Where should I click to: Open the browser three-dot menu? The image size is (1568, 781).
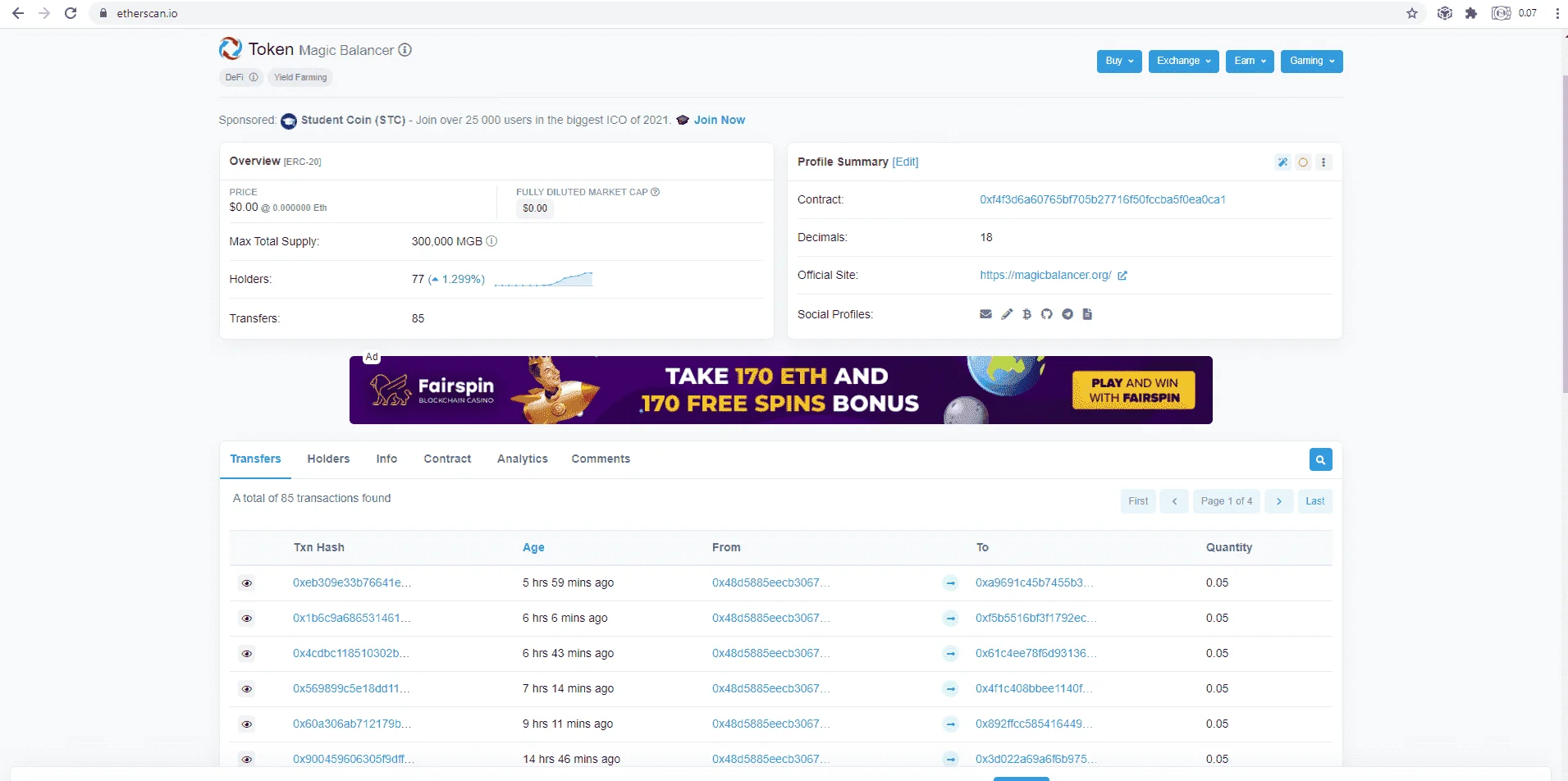1557,13
